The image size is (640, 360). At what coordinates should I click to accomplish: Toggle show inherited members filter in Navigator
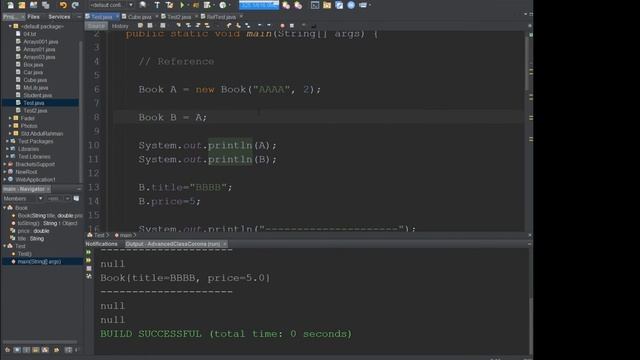click(8, 350)
